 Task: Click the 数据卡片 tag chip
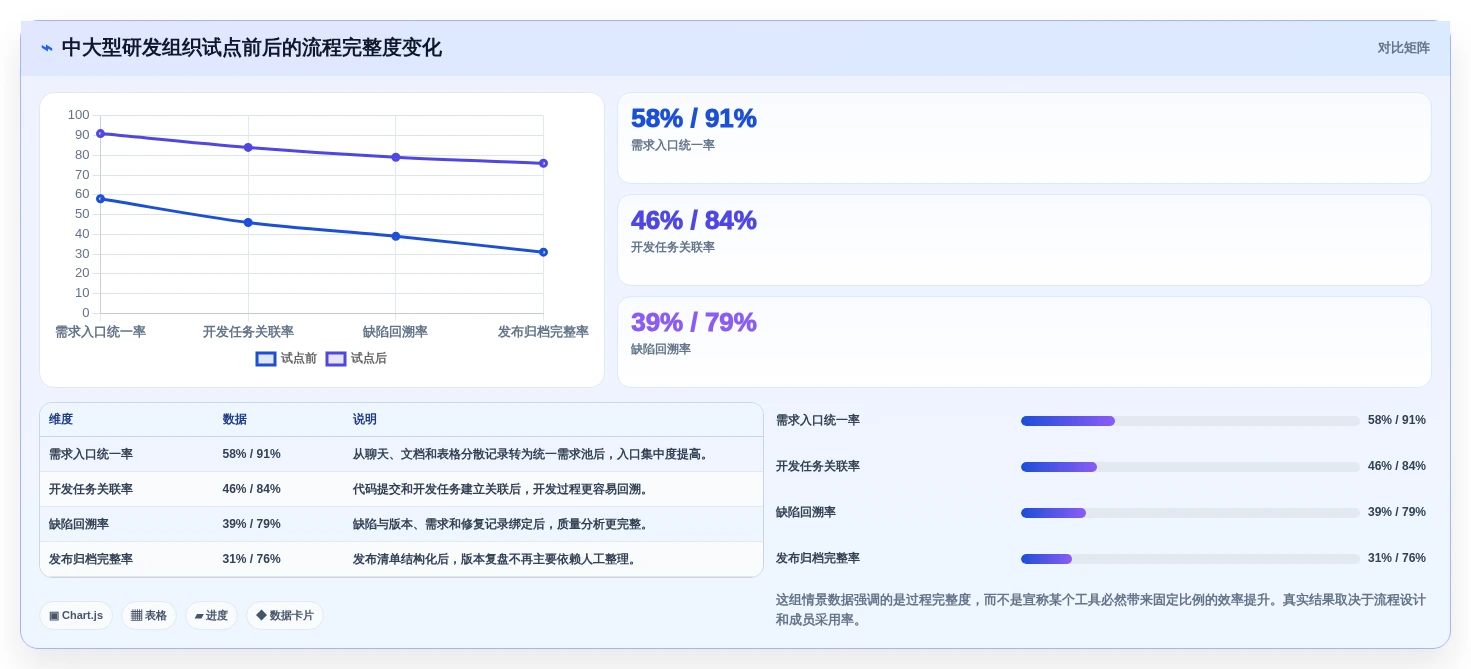click(x=285, y=615)
